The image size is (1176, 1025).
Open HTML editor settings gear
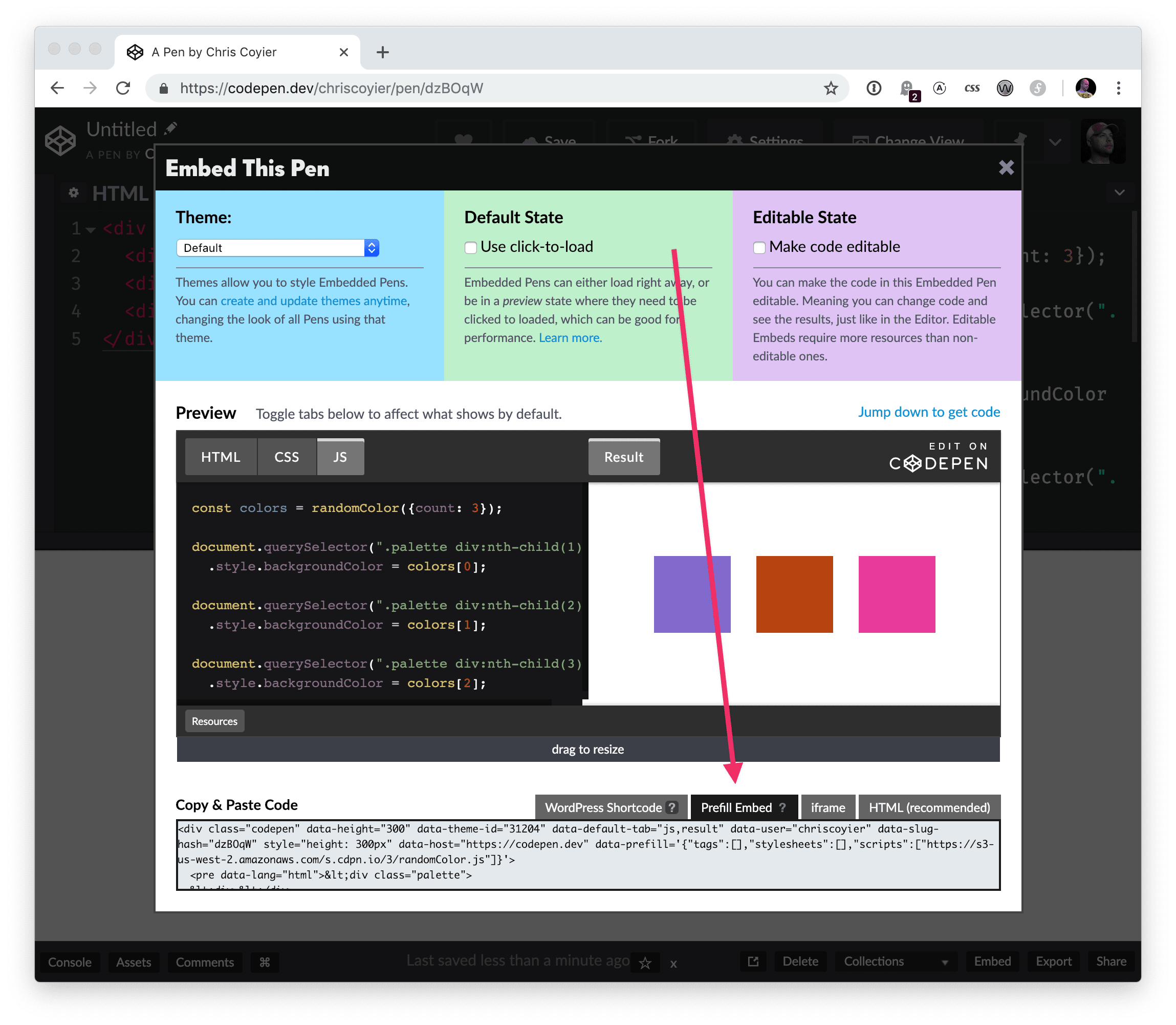coord(74,193)
